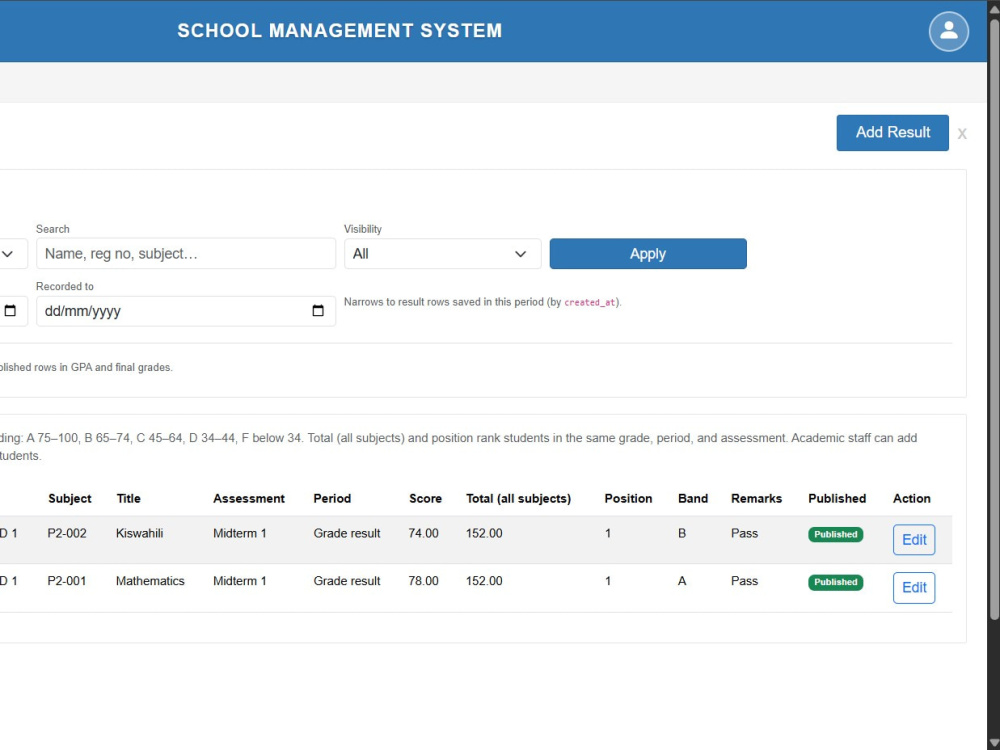Click the Position column header
The image size is (1000, 750).
(628, 499)
